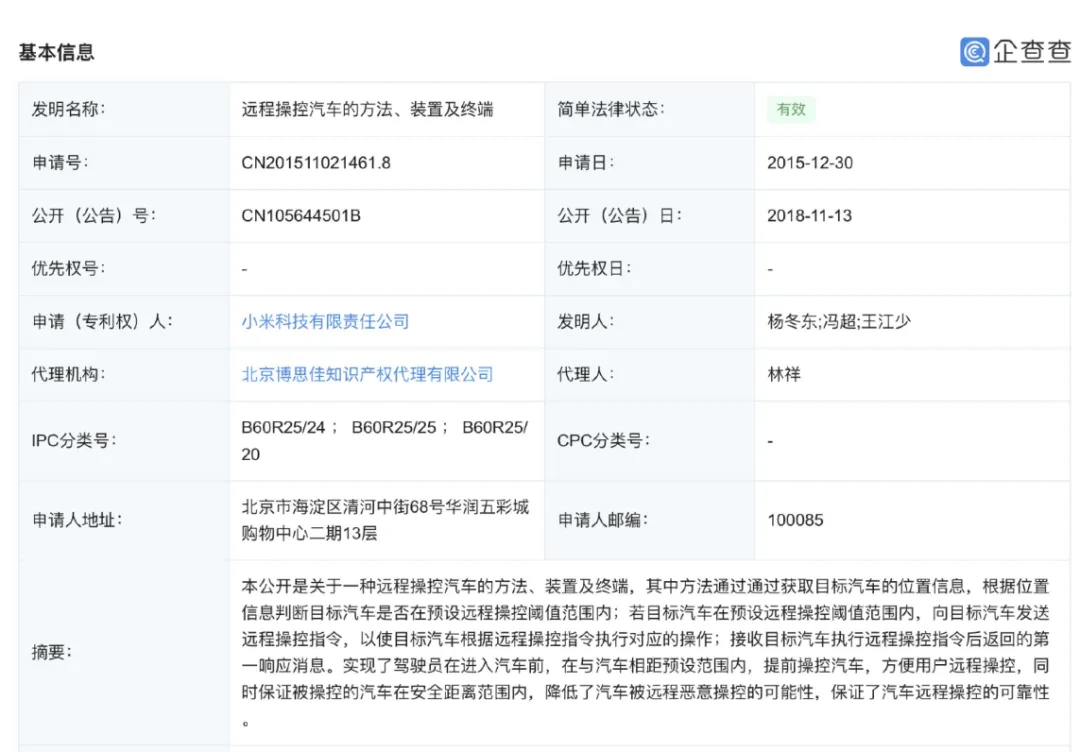This screenshot has height=752, width=1080.
Task: Click the 简单法律状态 field label
Action: point(611,109)
